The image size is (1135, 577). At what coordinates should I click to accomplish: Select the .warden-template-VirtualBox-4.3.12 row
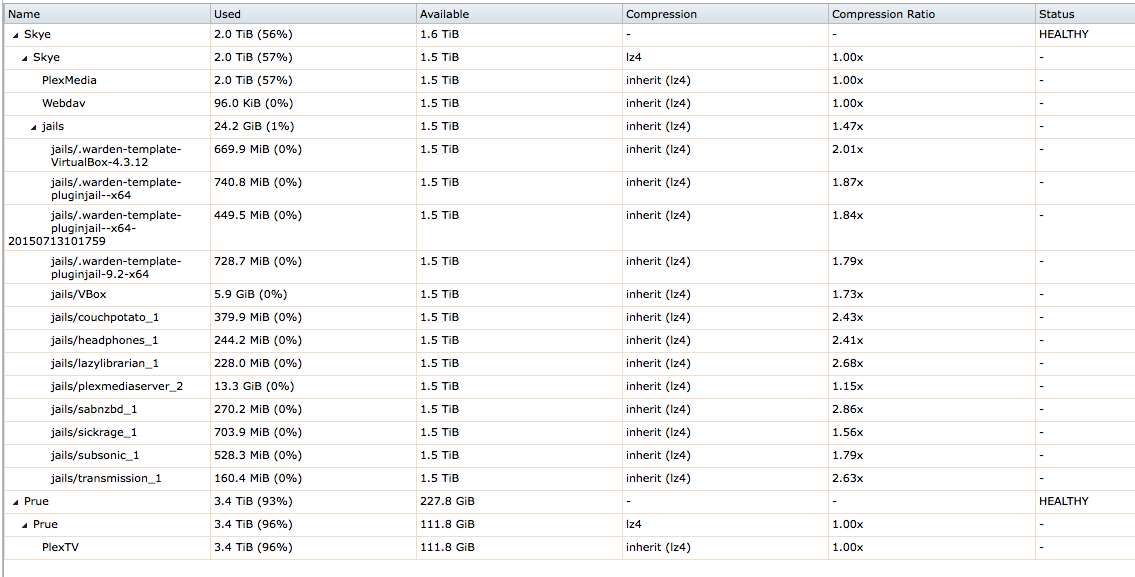coord(570,155)
